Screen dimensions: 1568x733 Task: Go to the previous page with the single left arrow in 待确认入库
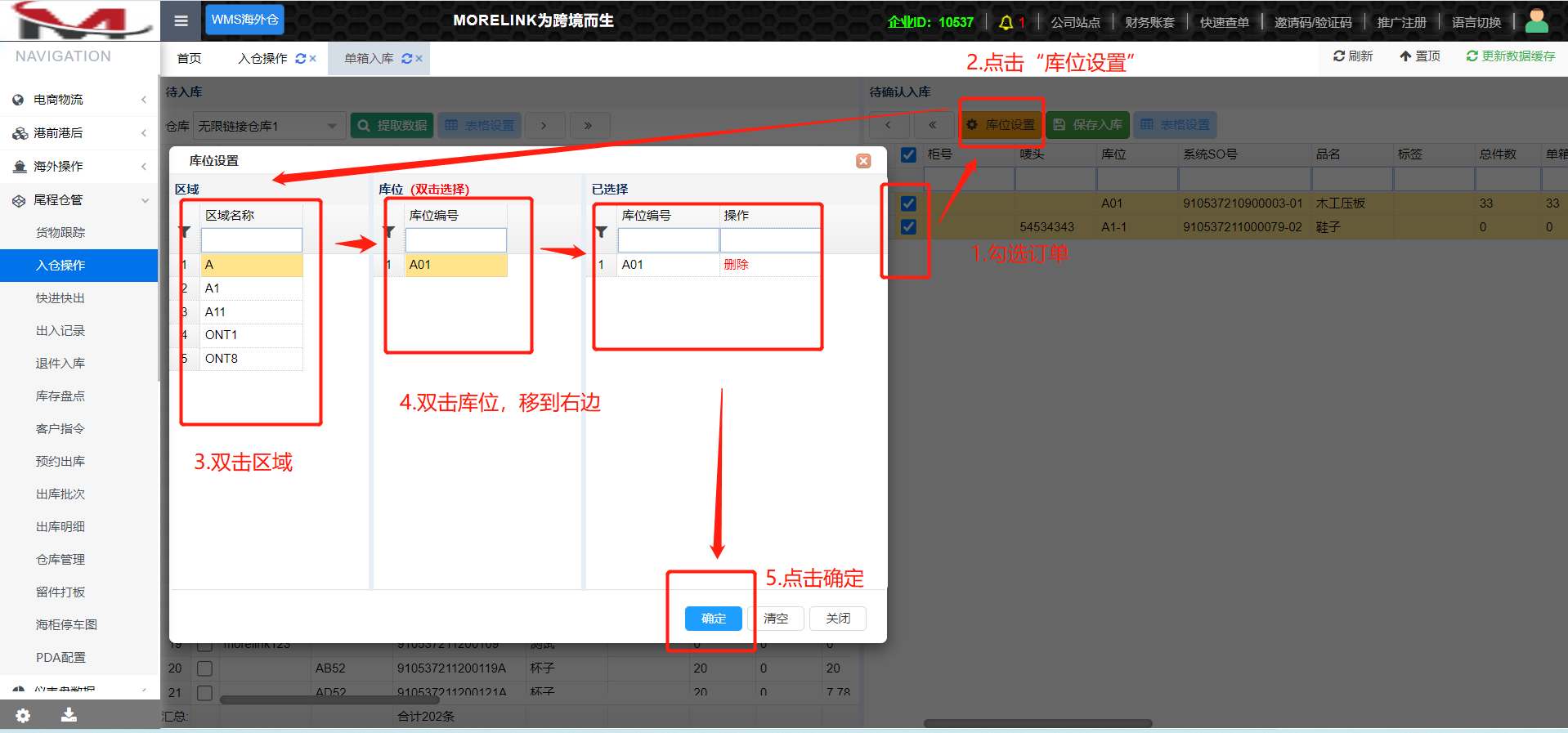click(888, 125)
